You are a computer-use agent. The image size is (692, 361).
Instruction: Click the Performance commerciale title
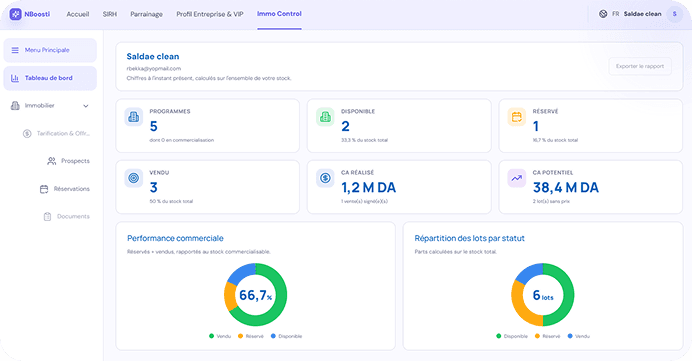(x=175, y=238)
